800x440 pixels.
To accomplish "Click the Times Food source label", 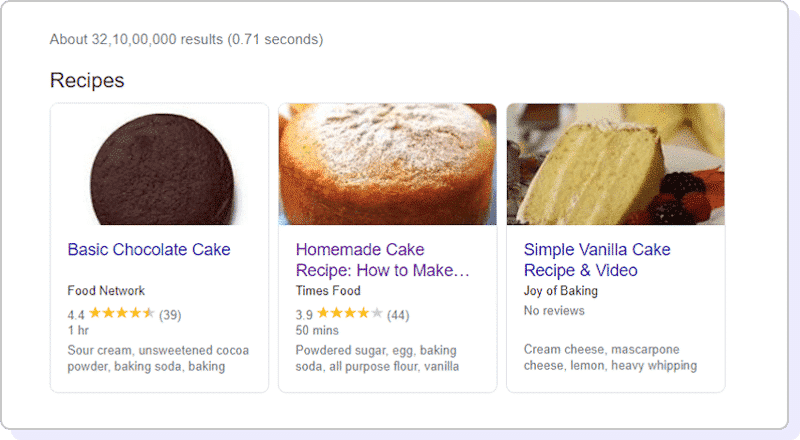I will [x=328, y=290].
